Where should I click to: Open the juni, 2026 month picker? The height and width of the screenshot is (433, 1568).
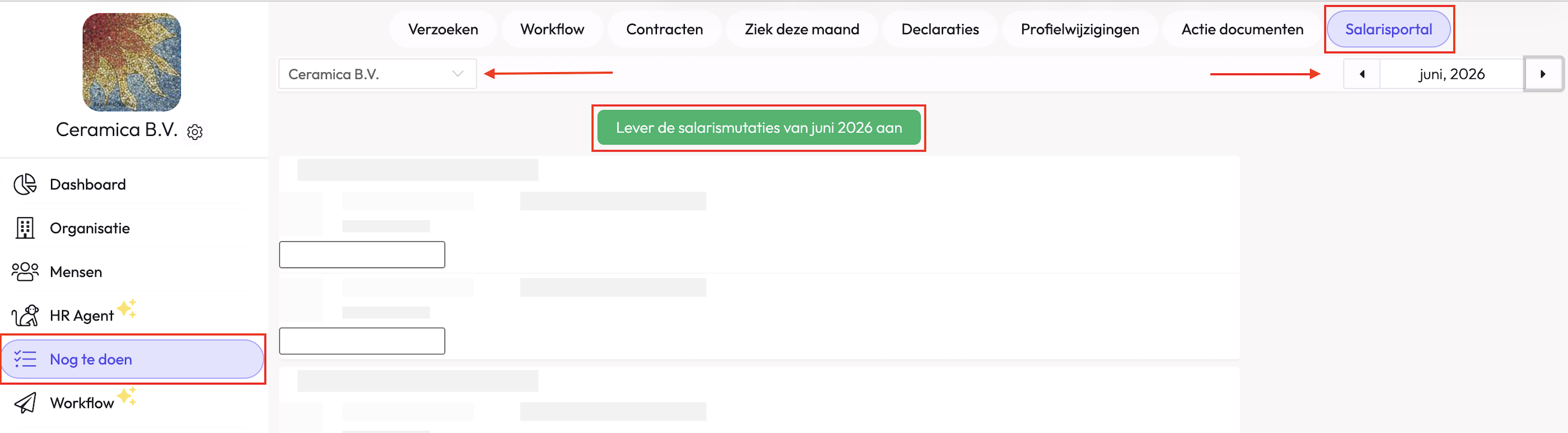(1451, 74)
